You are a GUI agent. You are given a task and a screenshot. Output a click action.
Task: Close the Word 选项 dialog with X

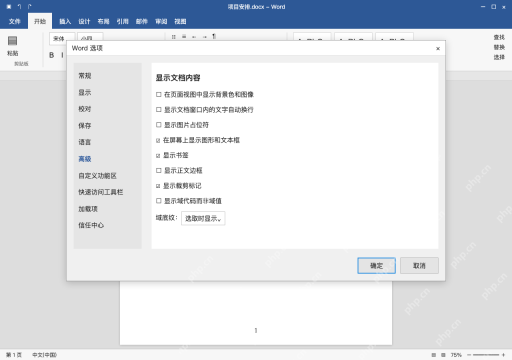(x=438, y=49)
